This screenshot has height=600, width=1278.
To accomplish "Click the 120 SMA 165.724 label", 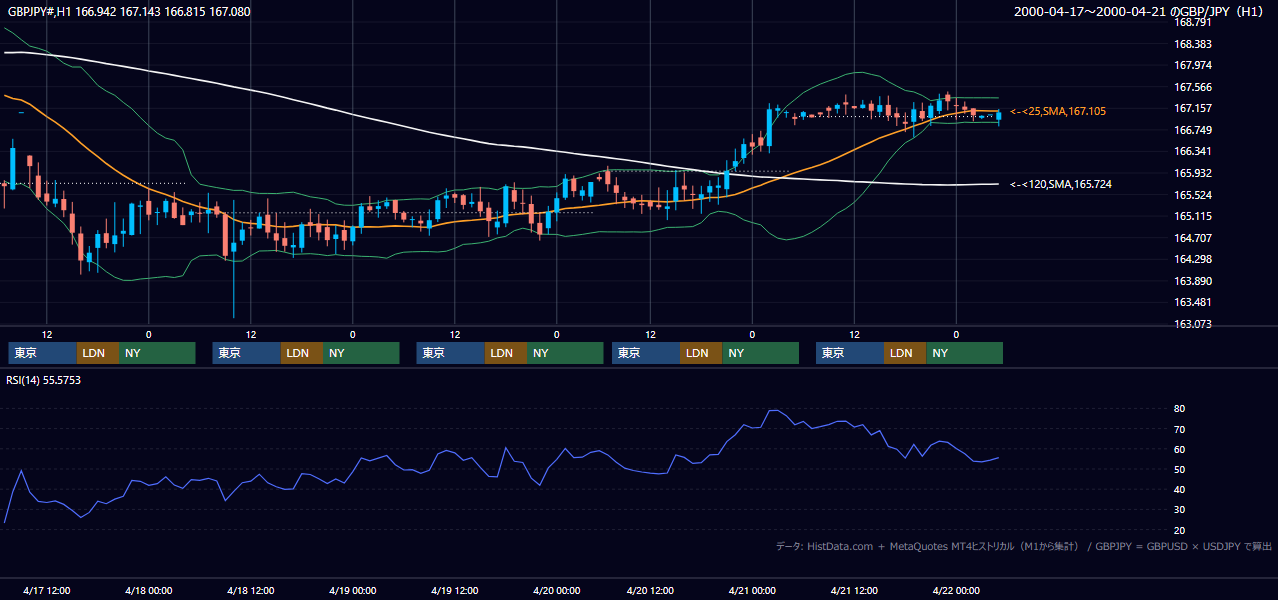I will (1061, 184).
